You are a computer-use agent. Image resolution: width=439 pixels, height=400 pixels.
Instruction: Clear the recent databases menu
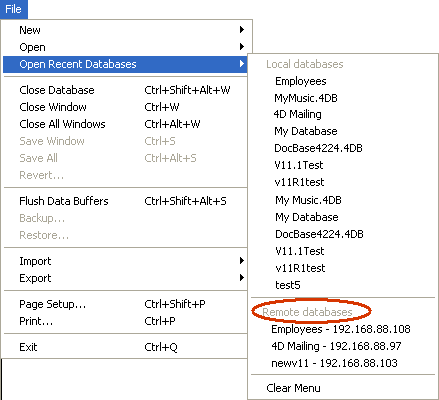[x=293, y=388]
